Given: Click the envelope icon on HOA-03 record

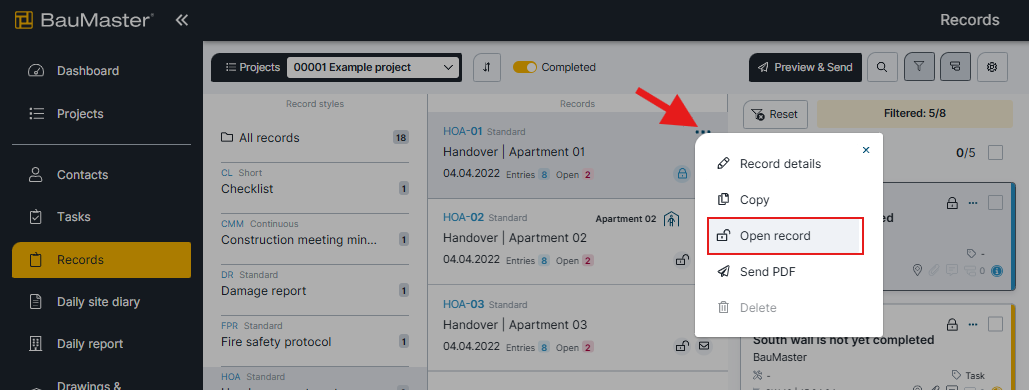Looking at the screenshot, I should [x=704, y=346].
